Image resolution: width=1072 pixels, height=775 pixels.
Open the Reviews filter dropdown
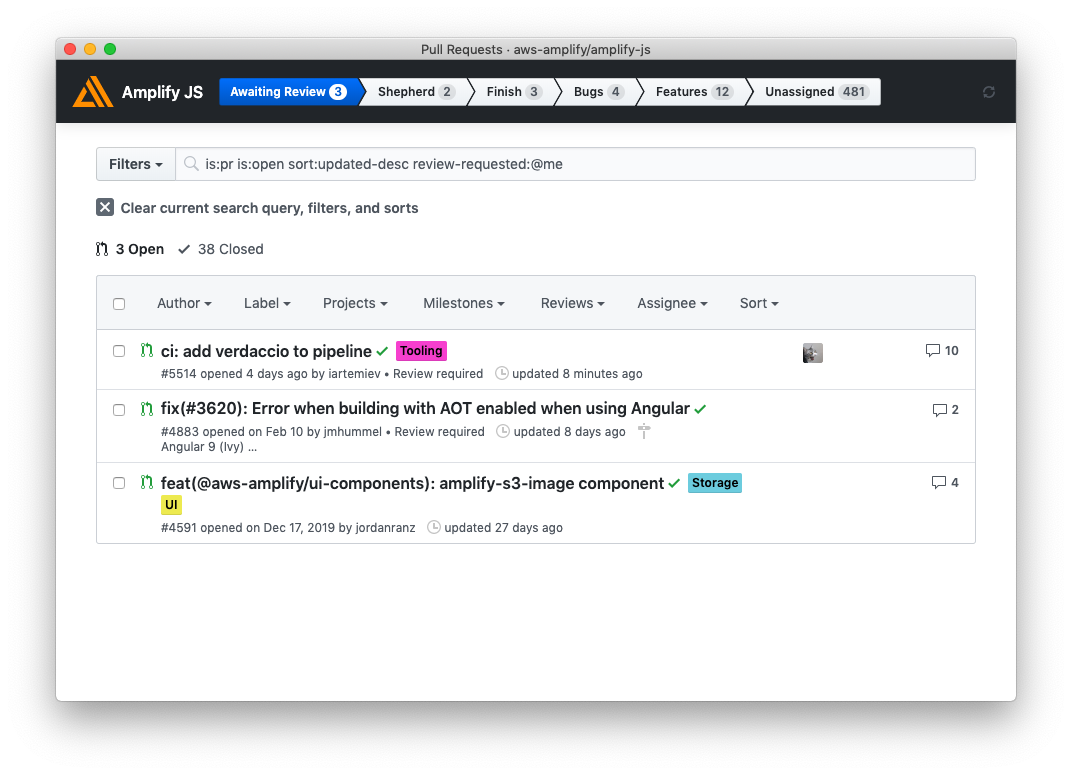pos(572,303)
